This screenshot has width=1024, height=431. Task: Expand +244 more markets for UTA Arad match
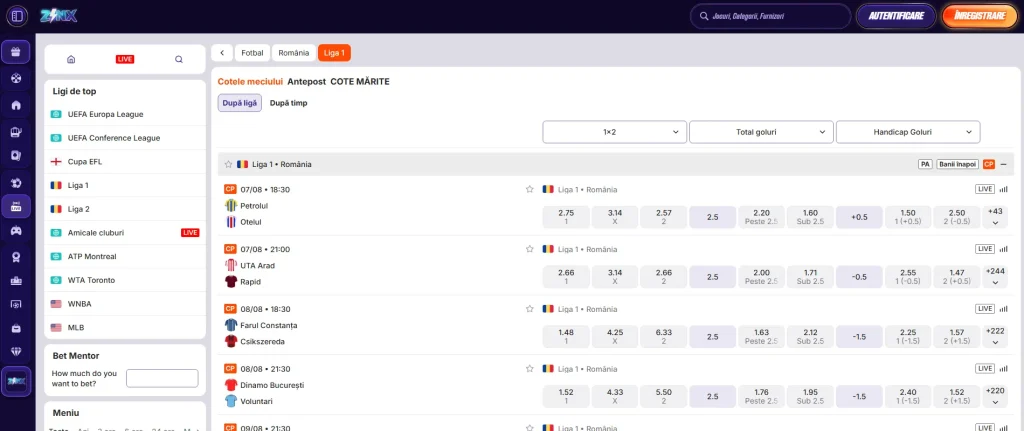(x=995, y=277)
